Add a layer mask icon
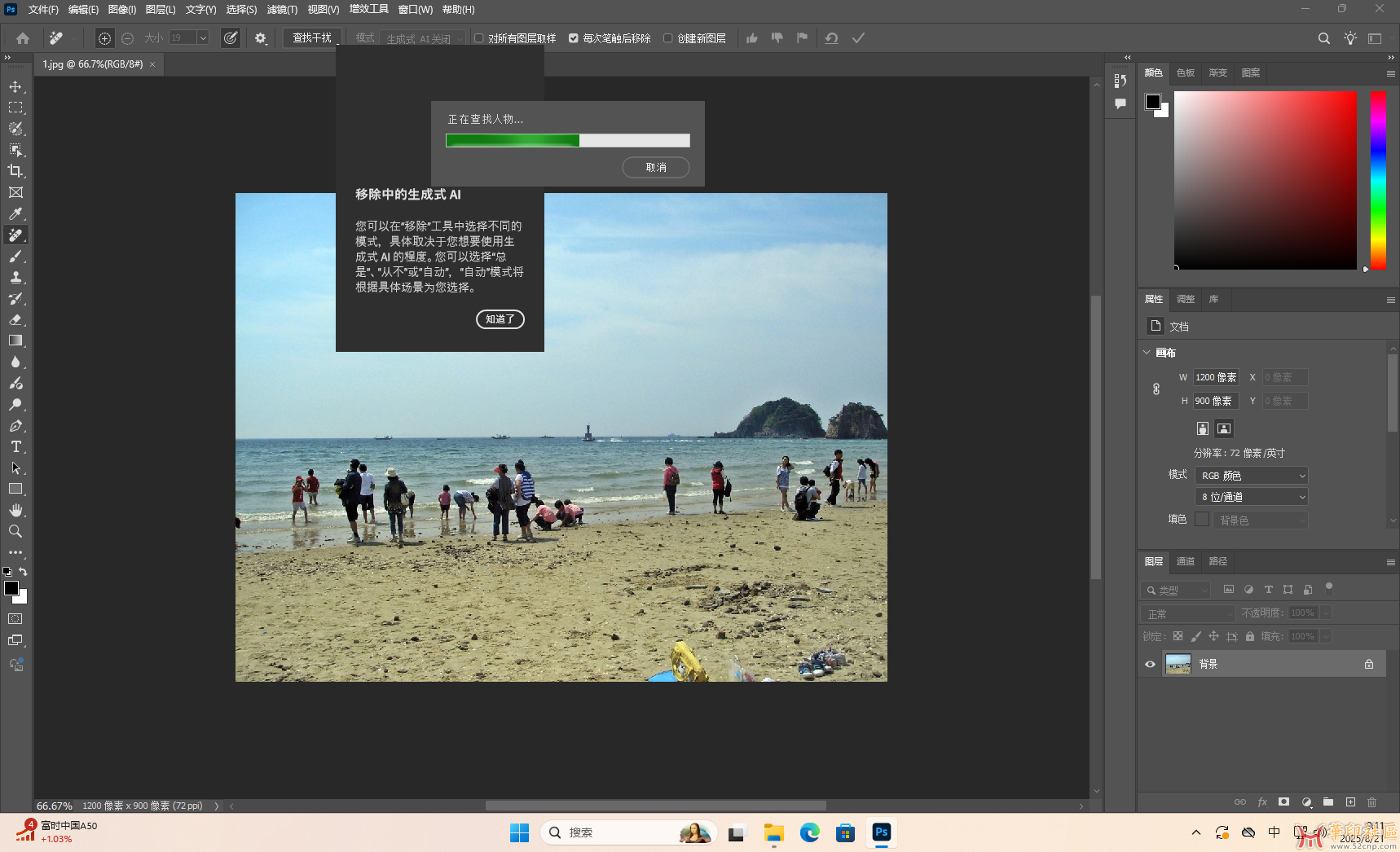This screenshot has height=852, width=1400. click(x=1284, y=802)
